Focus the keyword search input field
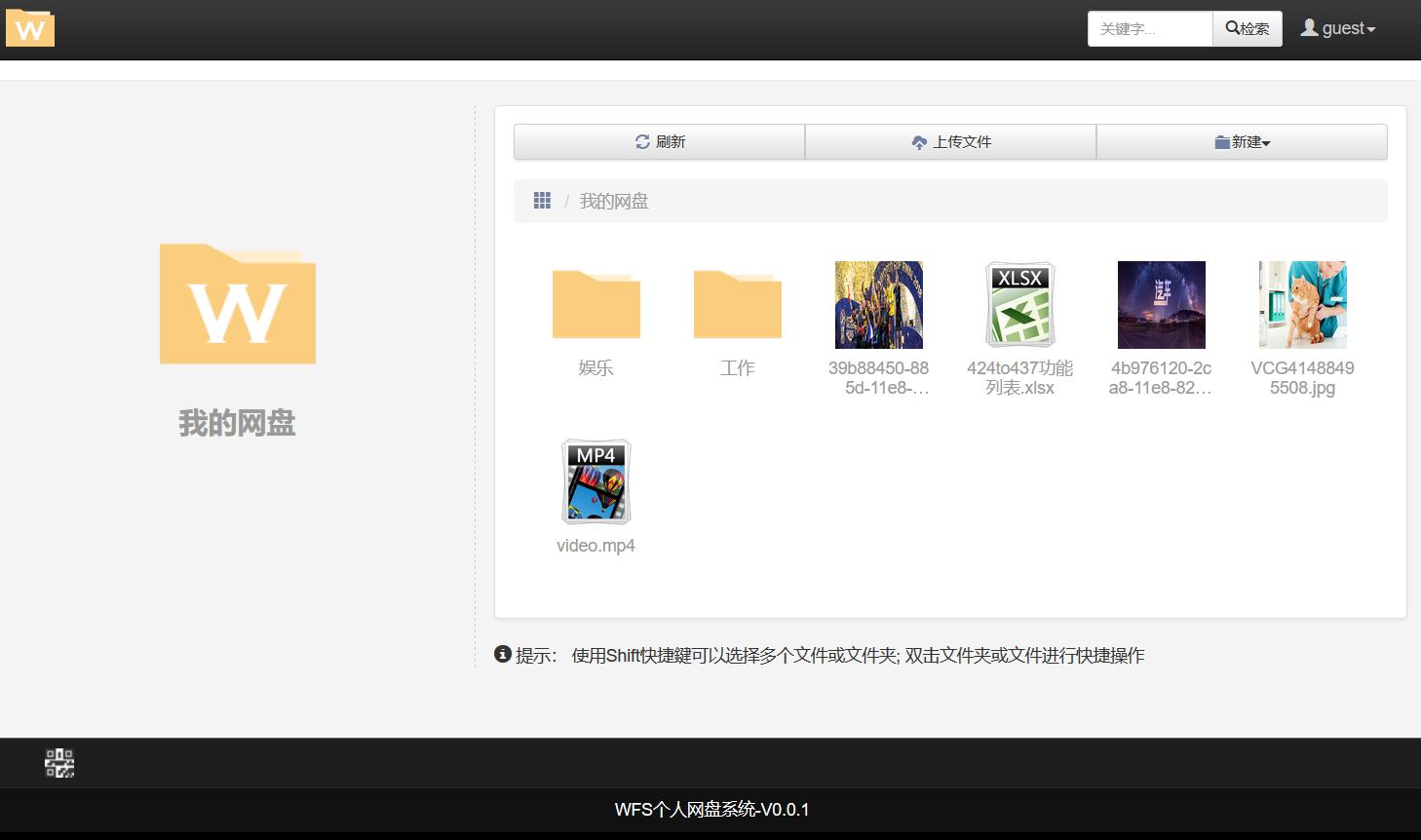The height and width of the screenshot is (840, 1421). click(1150, 29)
